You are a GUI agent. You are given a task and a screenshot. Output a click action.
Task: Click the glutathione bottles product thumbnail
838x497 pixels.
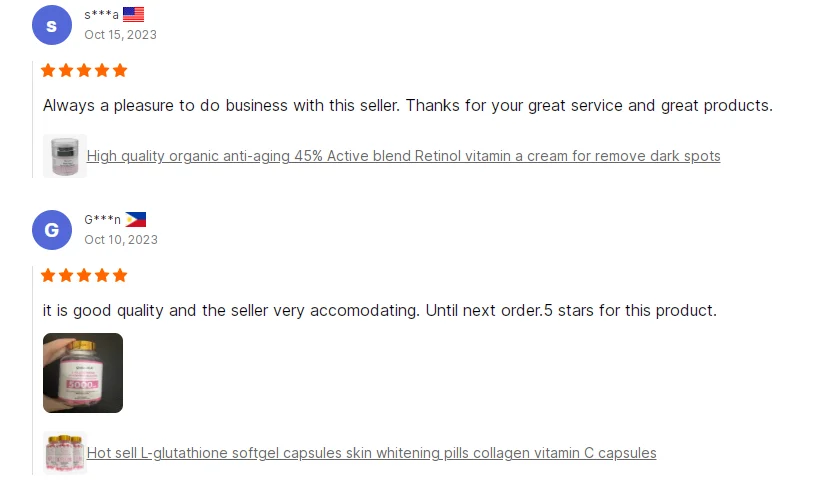65,453
